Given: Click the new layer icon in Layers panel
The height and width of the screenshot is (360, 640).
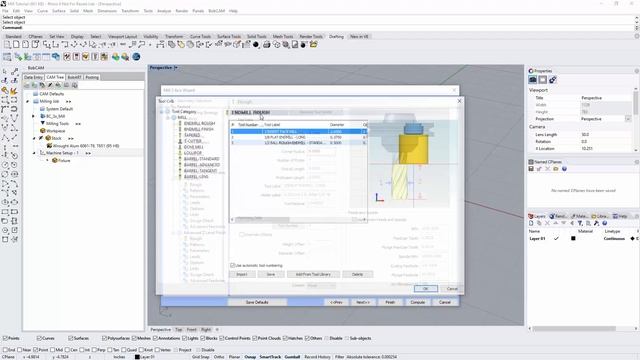Looking at the screenshot, I should coord(531,223).
